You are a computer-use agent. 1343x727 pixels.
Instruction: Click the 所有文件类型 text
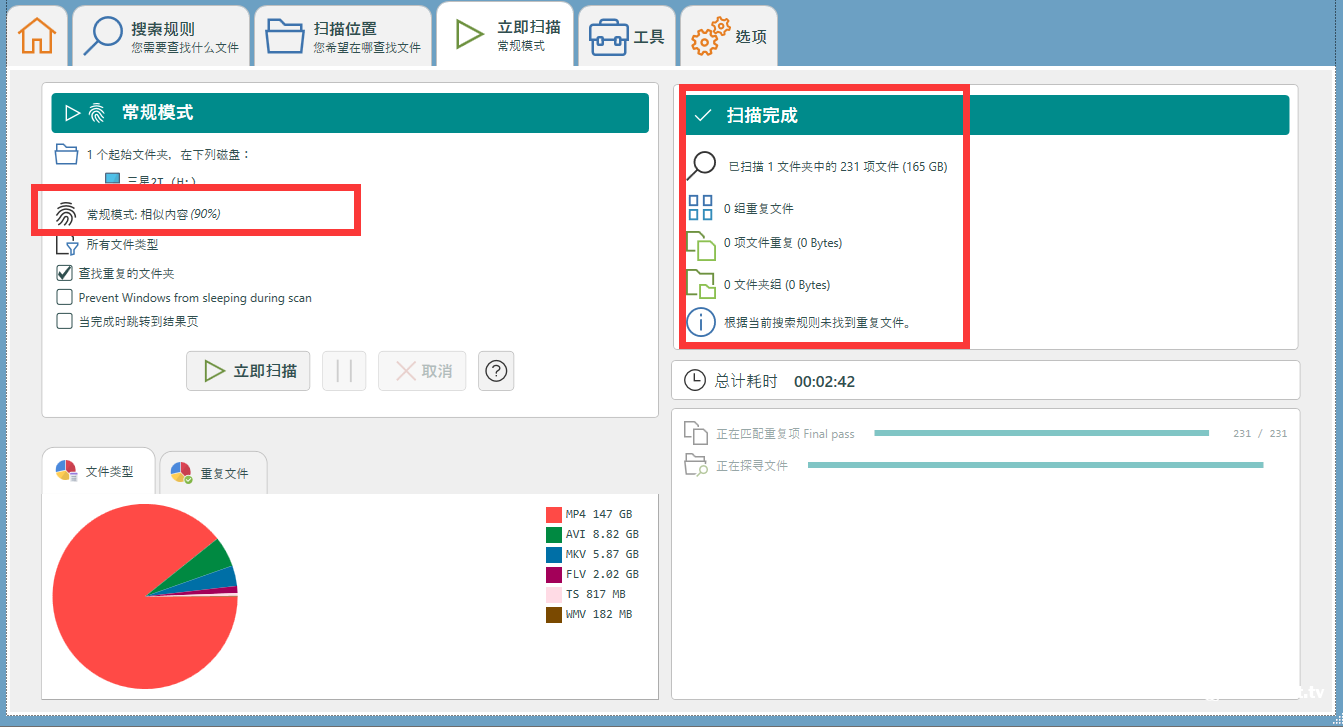122,244
